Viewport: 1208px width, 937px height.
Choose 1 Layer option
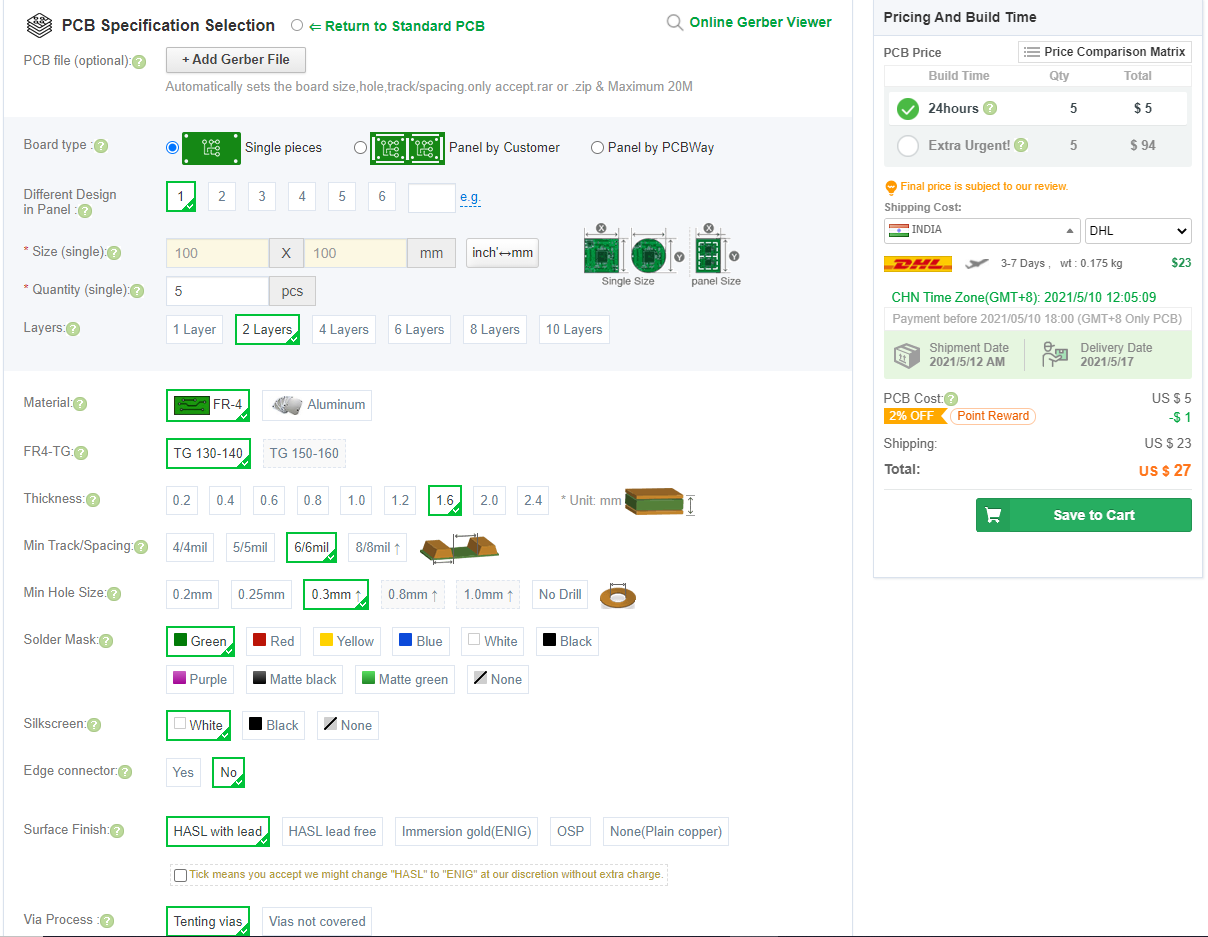click(x=194, y=329)
